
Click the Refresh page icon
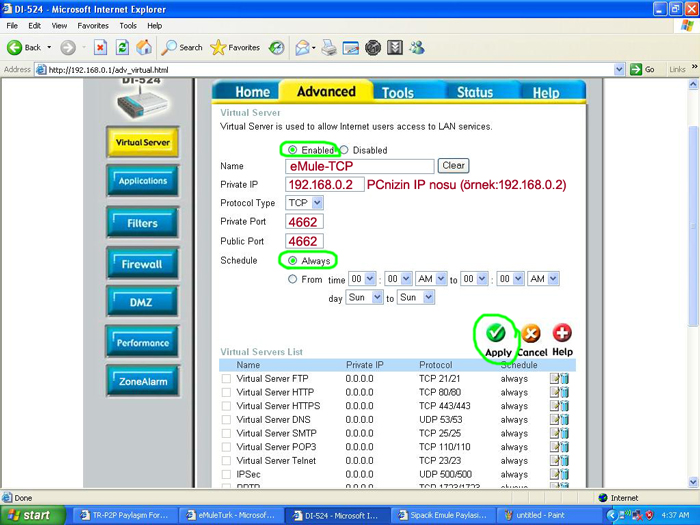[122, 47]
